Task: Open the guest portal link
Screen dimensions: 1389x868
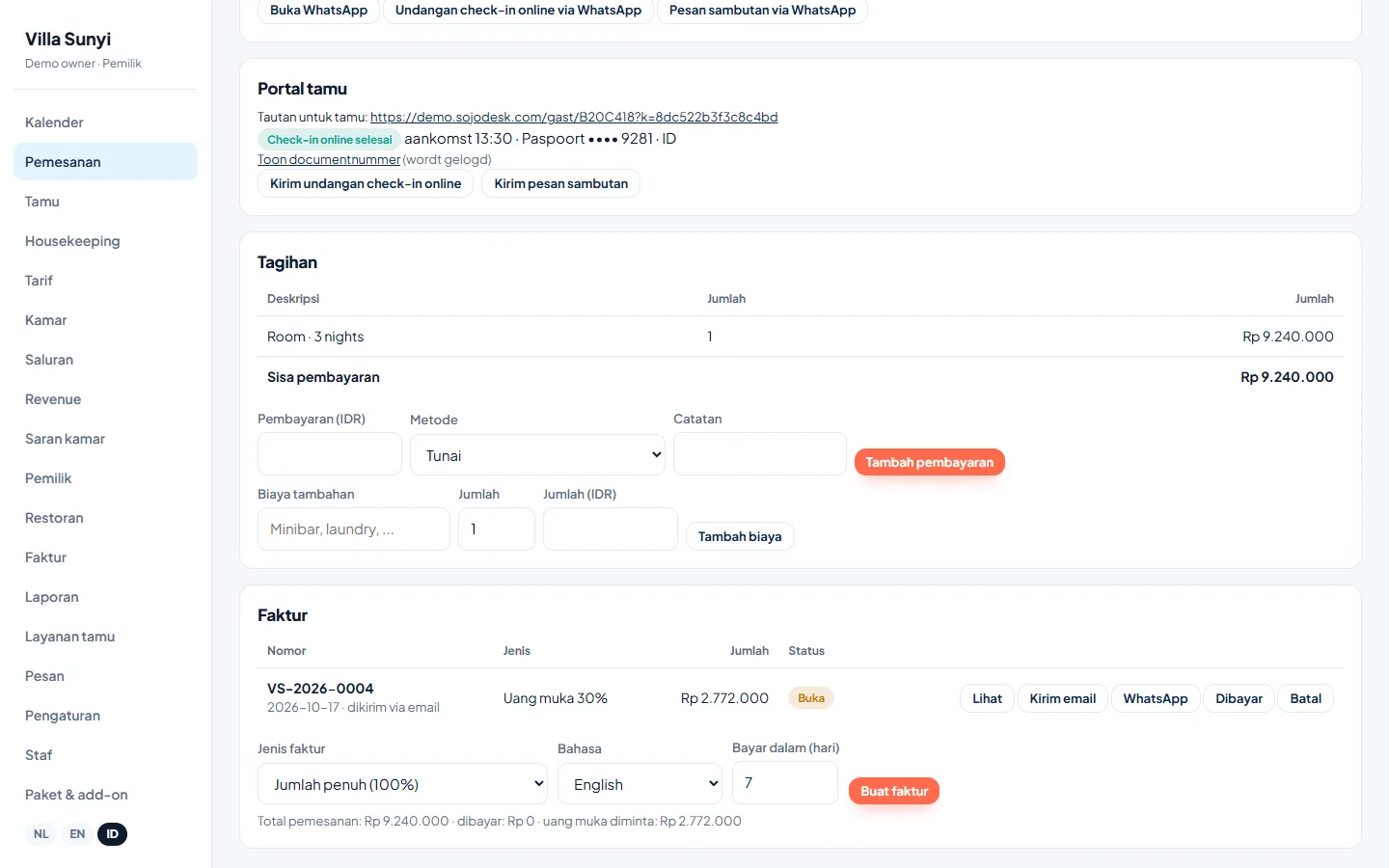Action: [x=574, y=117]
